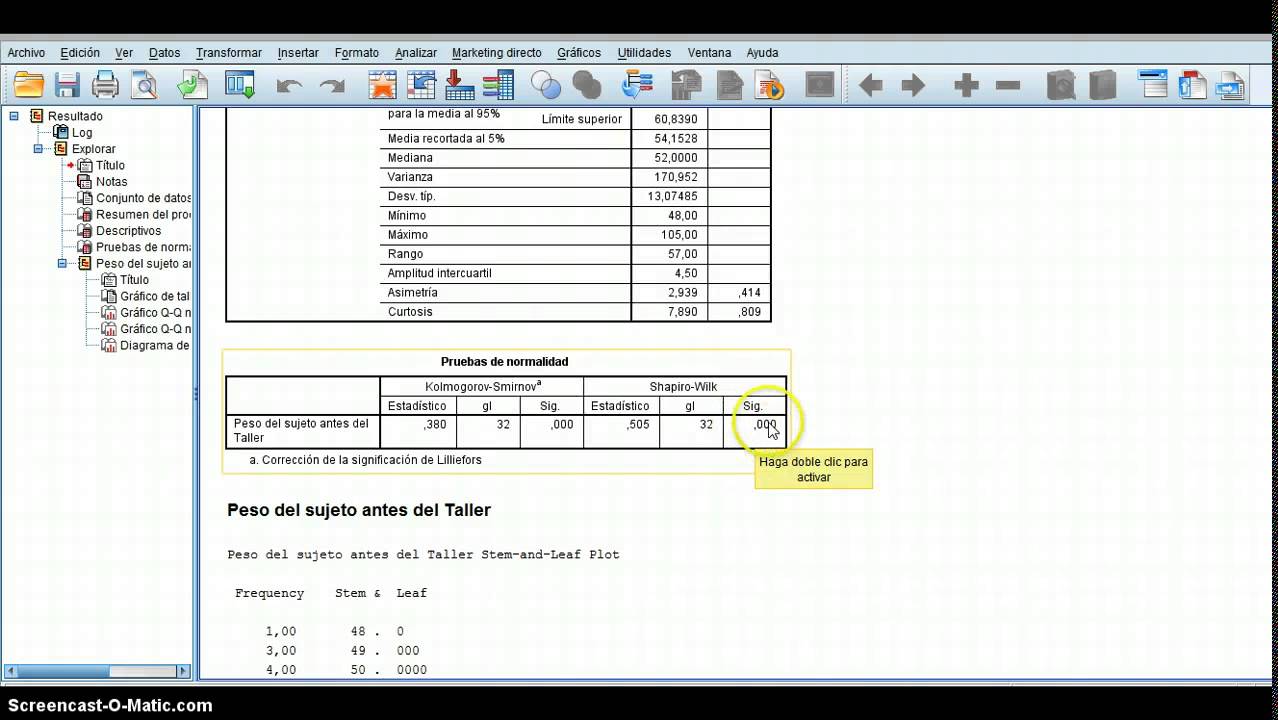This screenshot has height=720, width=1278.
Task: Select Notas in the outline tree
Action: (x=112, y=182)
